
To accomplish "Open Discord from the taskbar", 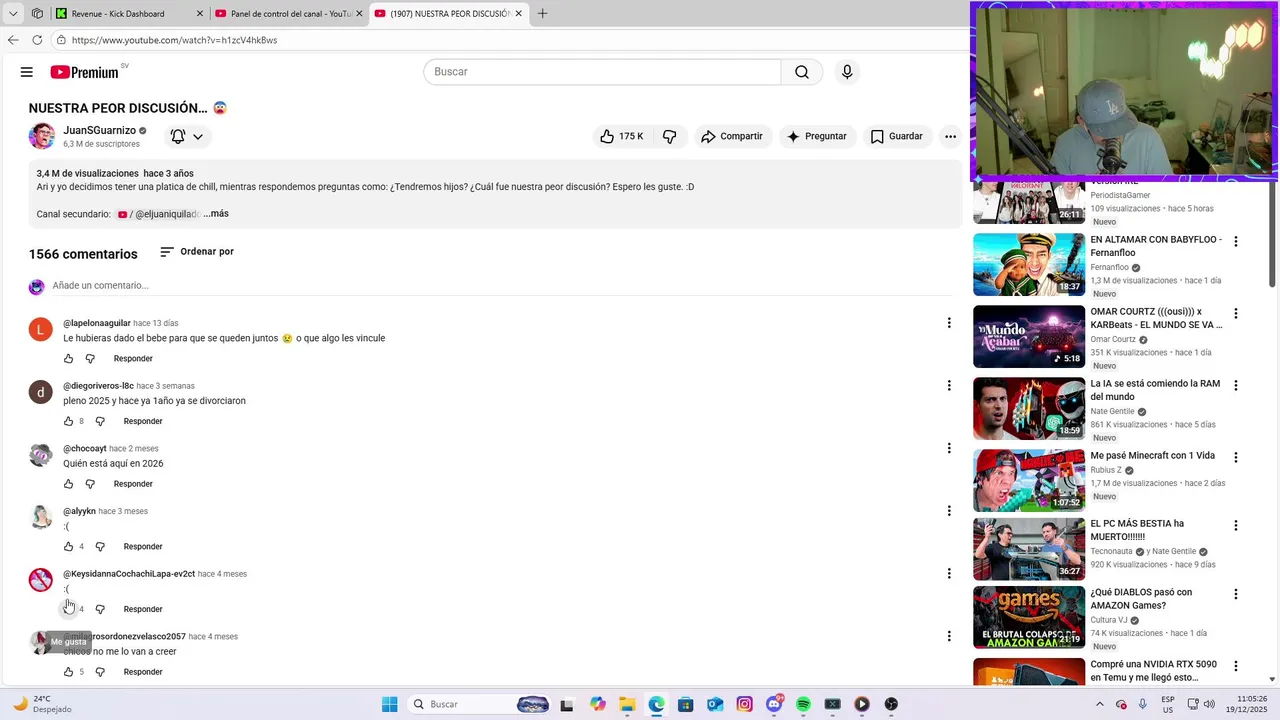I will (x=774, y=704).
